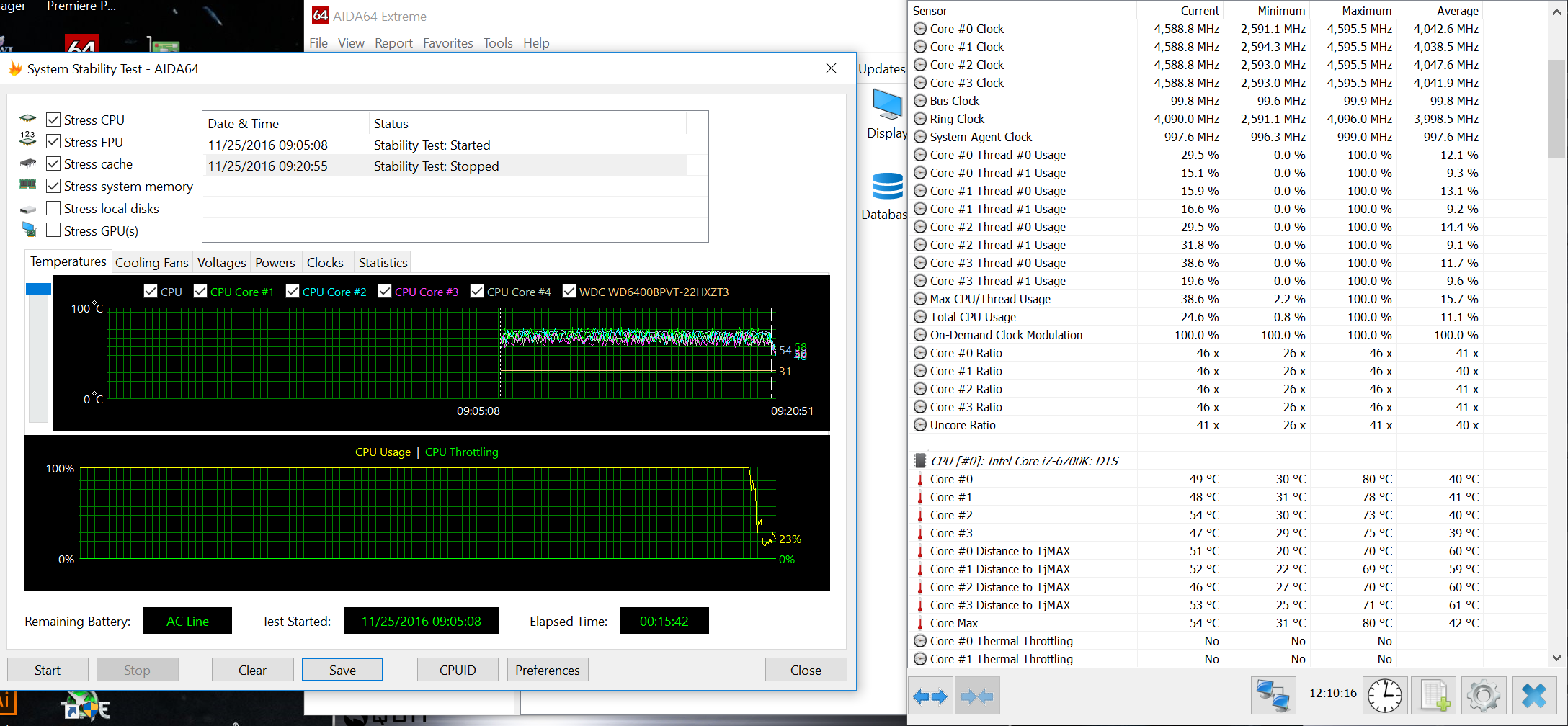The width and height of the screenshot is (1568, 726).
Task: Click the gauge icon beside Total CPU Usage
Action: pyautogui.click(x=920, y=317)
